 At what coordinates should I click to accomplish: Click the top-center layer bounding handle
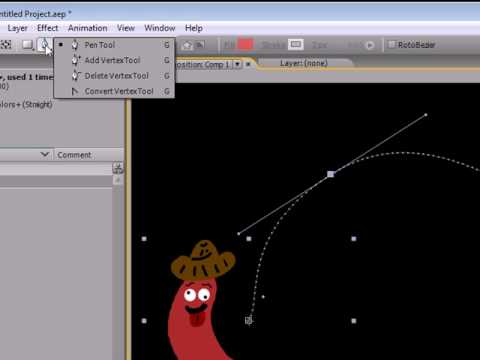coord(249,239)
